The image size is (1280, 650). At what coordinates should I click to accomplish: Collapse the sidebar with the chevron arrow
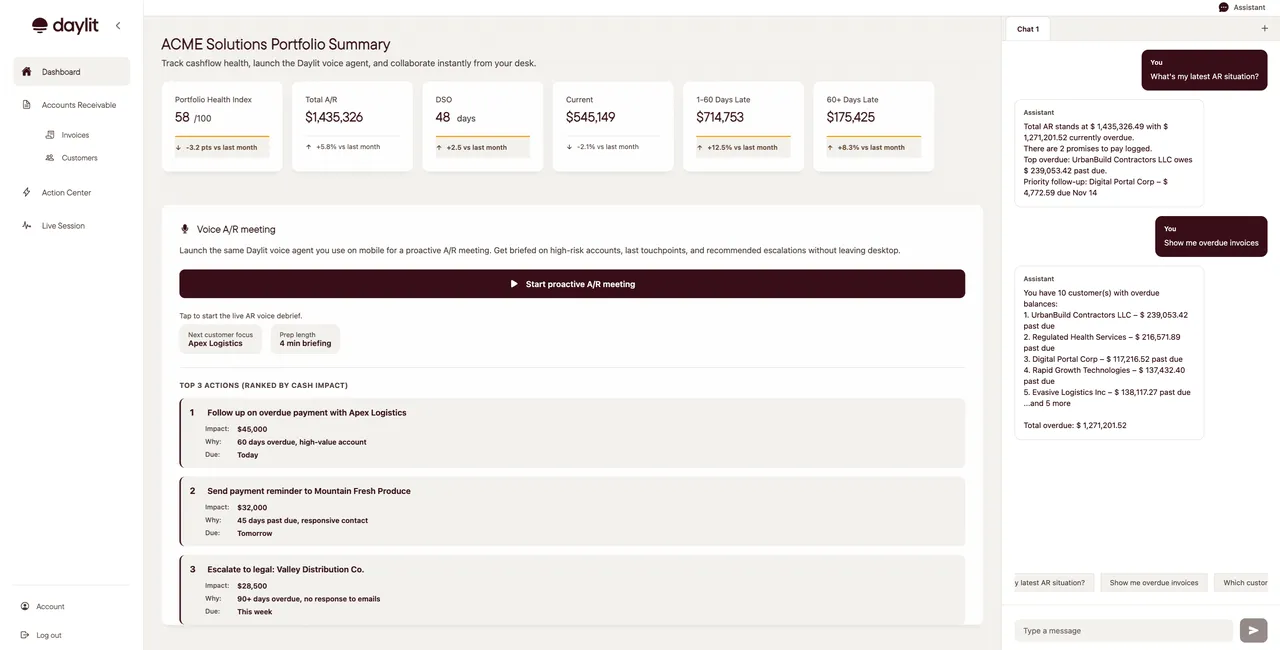(118, 26)
